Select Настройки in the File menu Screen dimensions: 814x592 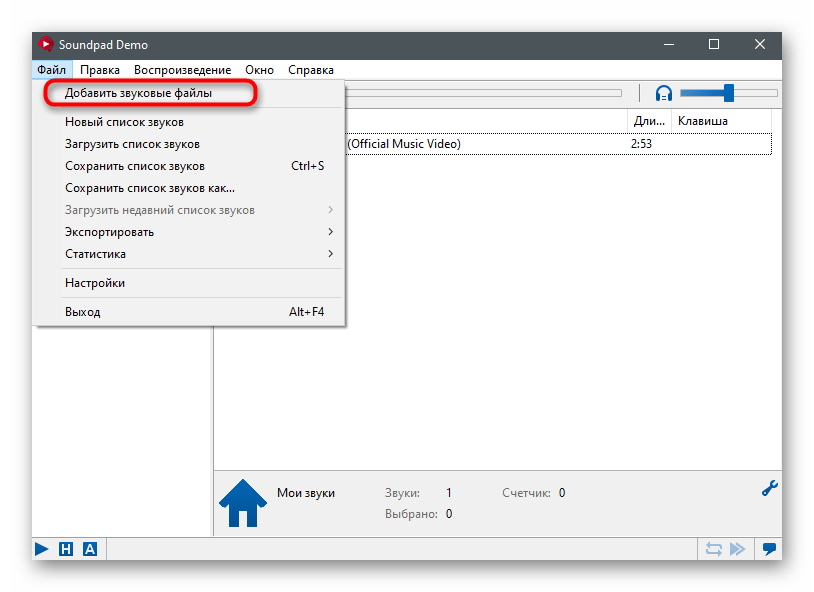[95, 283]
